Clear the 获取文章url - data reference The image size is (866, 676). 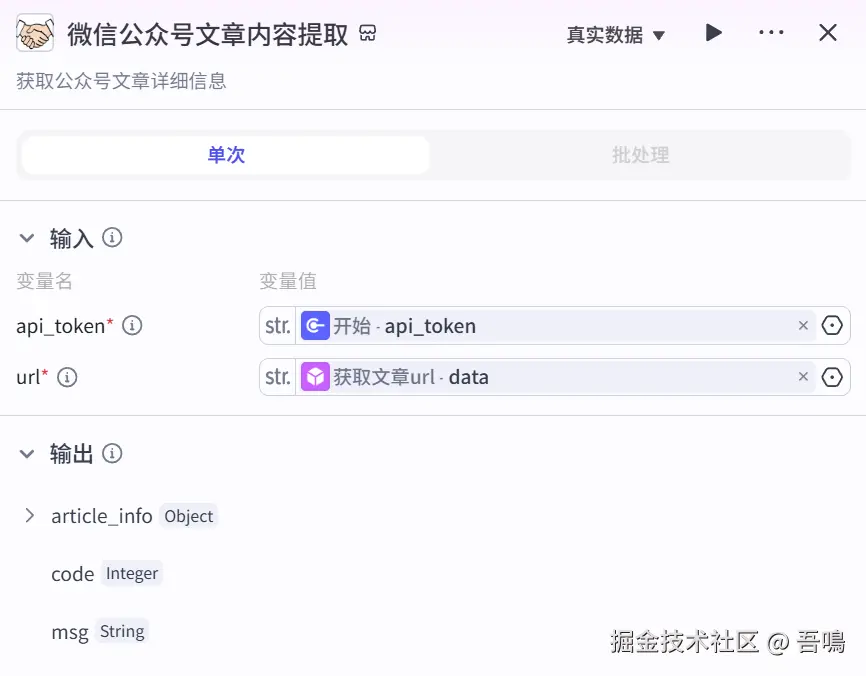pos(803,377)
